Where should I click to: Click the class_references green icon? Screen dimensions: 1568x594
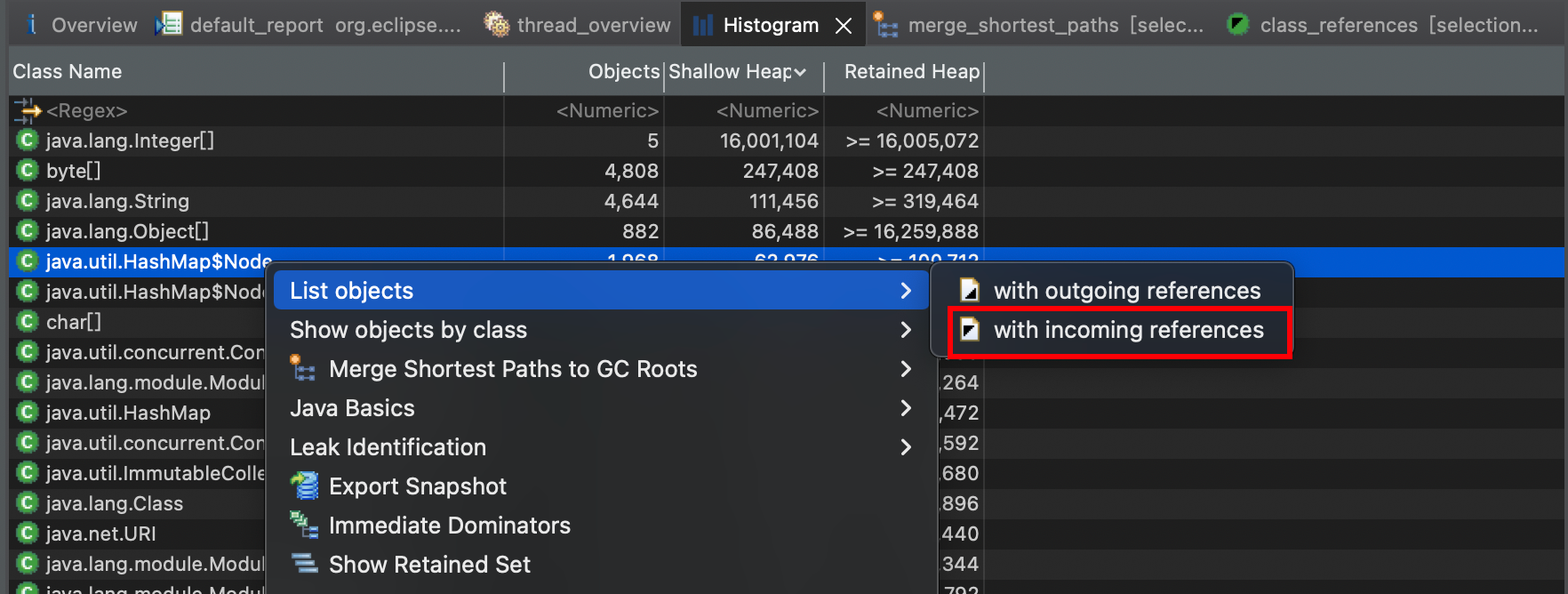[1237, 25]
